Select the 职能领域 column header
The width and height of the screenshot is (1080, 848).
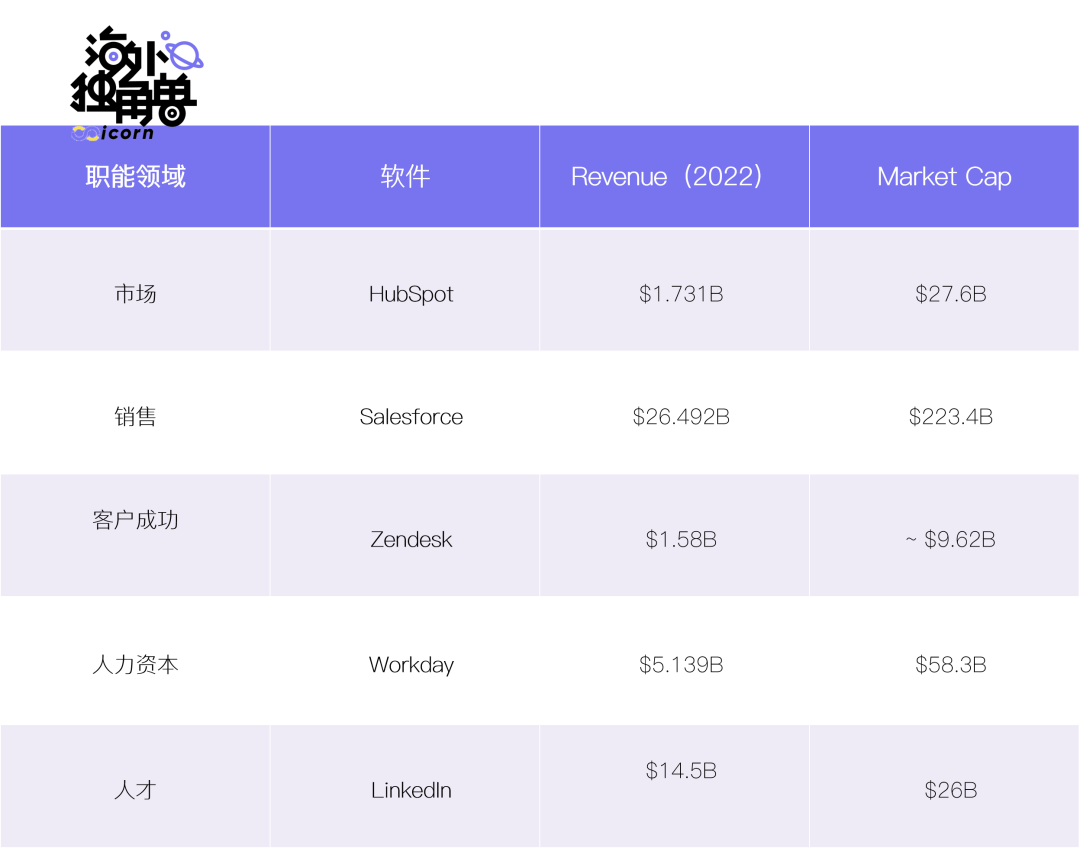click(135, 176)
